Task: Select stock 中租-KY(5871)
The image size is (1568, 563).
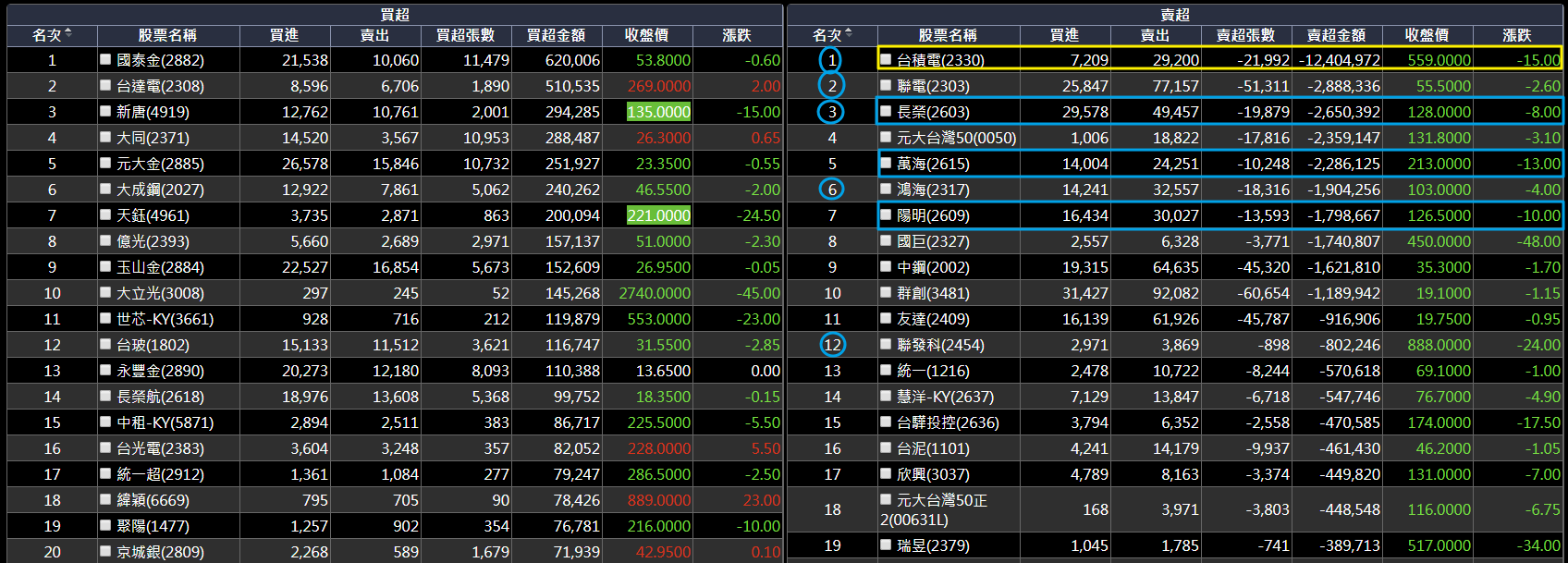Action: (165, 422)
